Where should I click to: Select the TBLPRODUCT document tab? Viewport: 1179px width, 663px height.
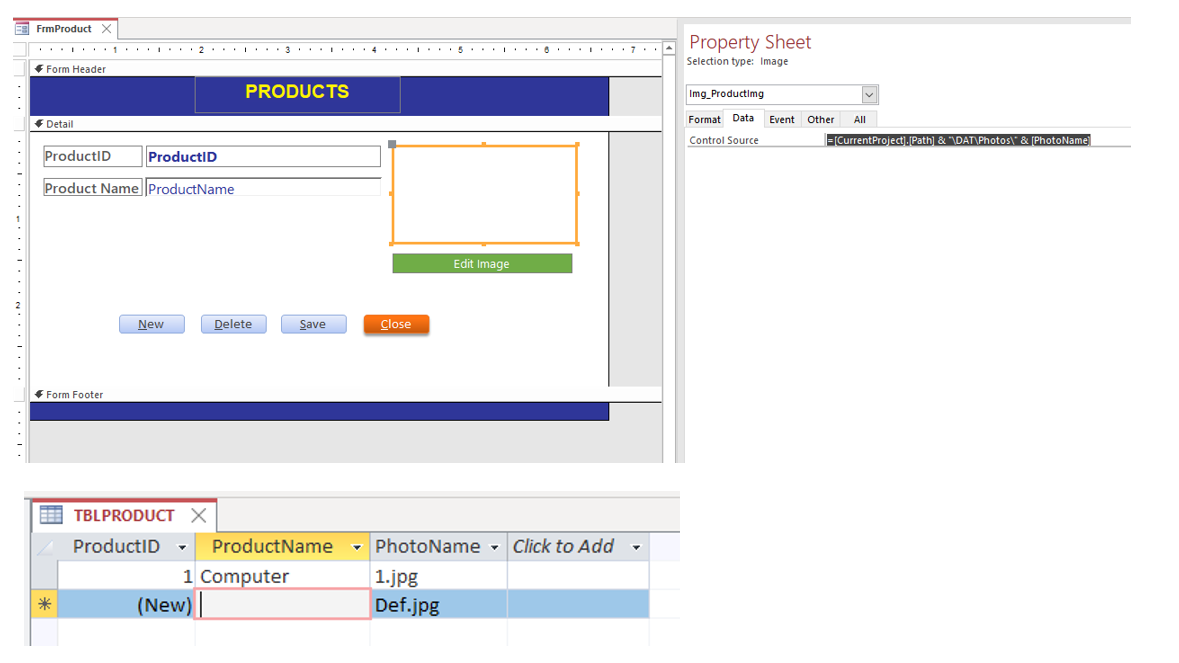click(x=124, y=515)
